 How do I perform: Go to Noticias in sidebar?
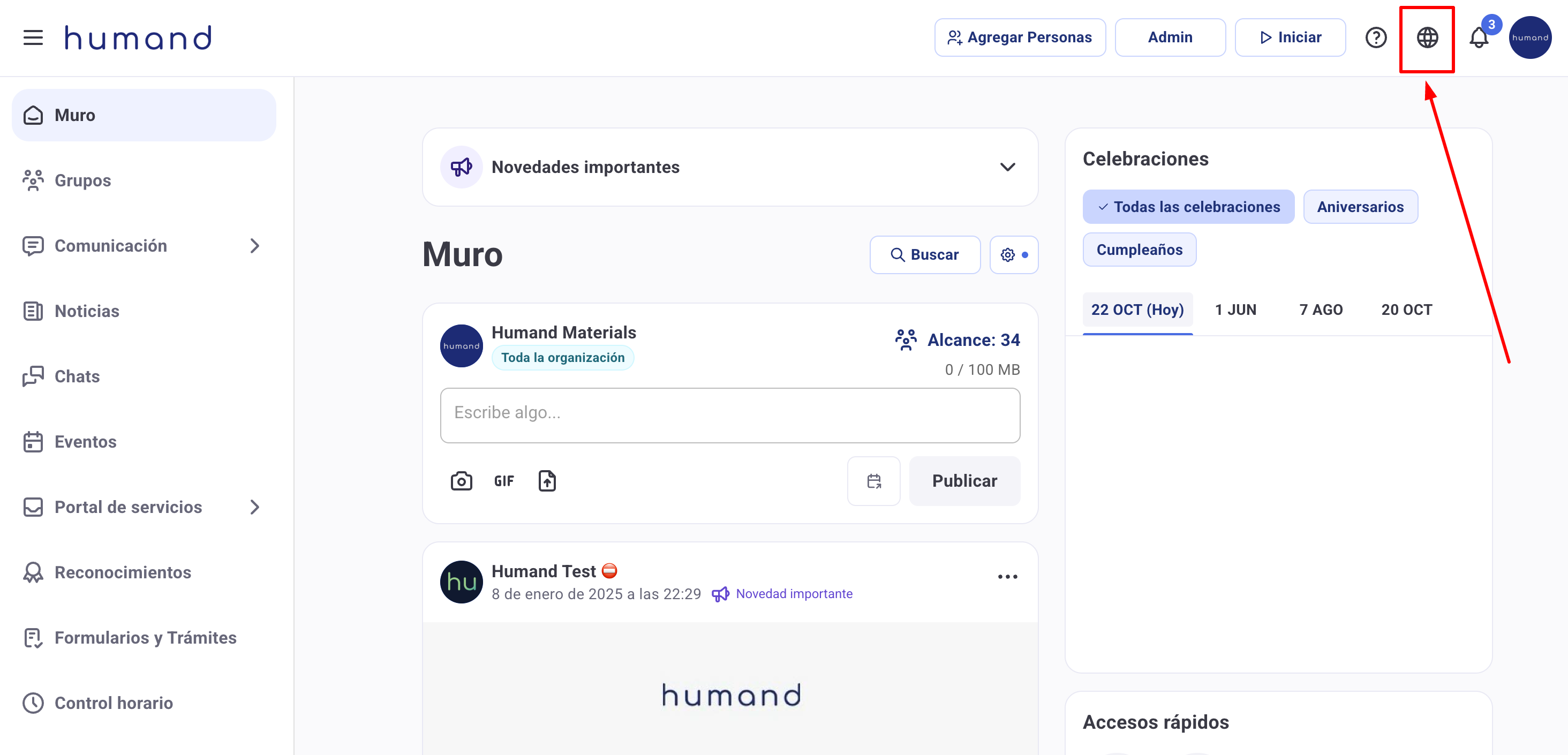86,311
